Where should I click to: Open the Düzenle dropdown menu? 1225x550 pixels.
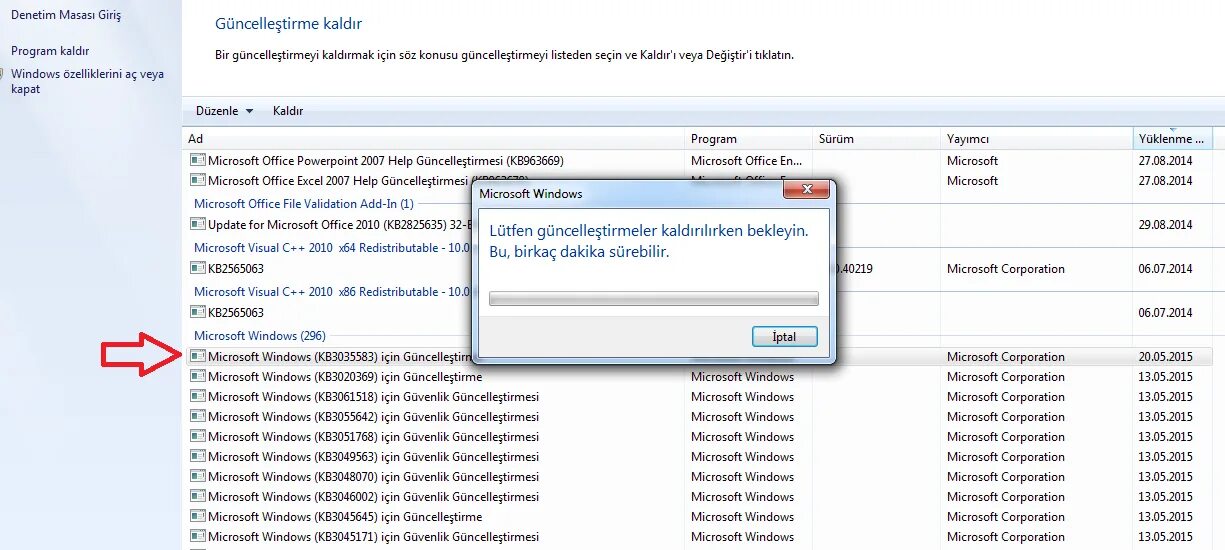click(x=224, y=111)
